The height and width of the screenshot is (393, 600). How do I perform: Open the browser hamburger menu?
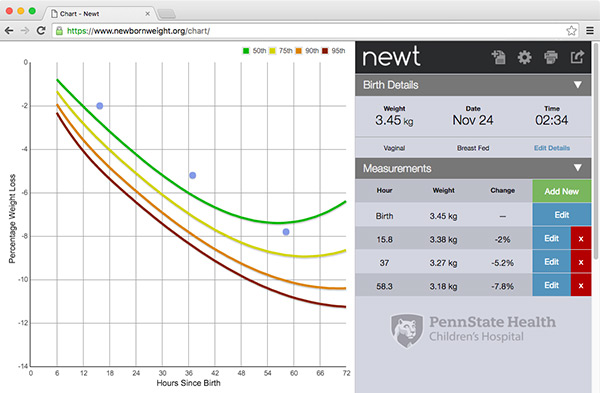pyautogui.click(x=590, y=31)
